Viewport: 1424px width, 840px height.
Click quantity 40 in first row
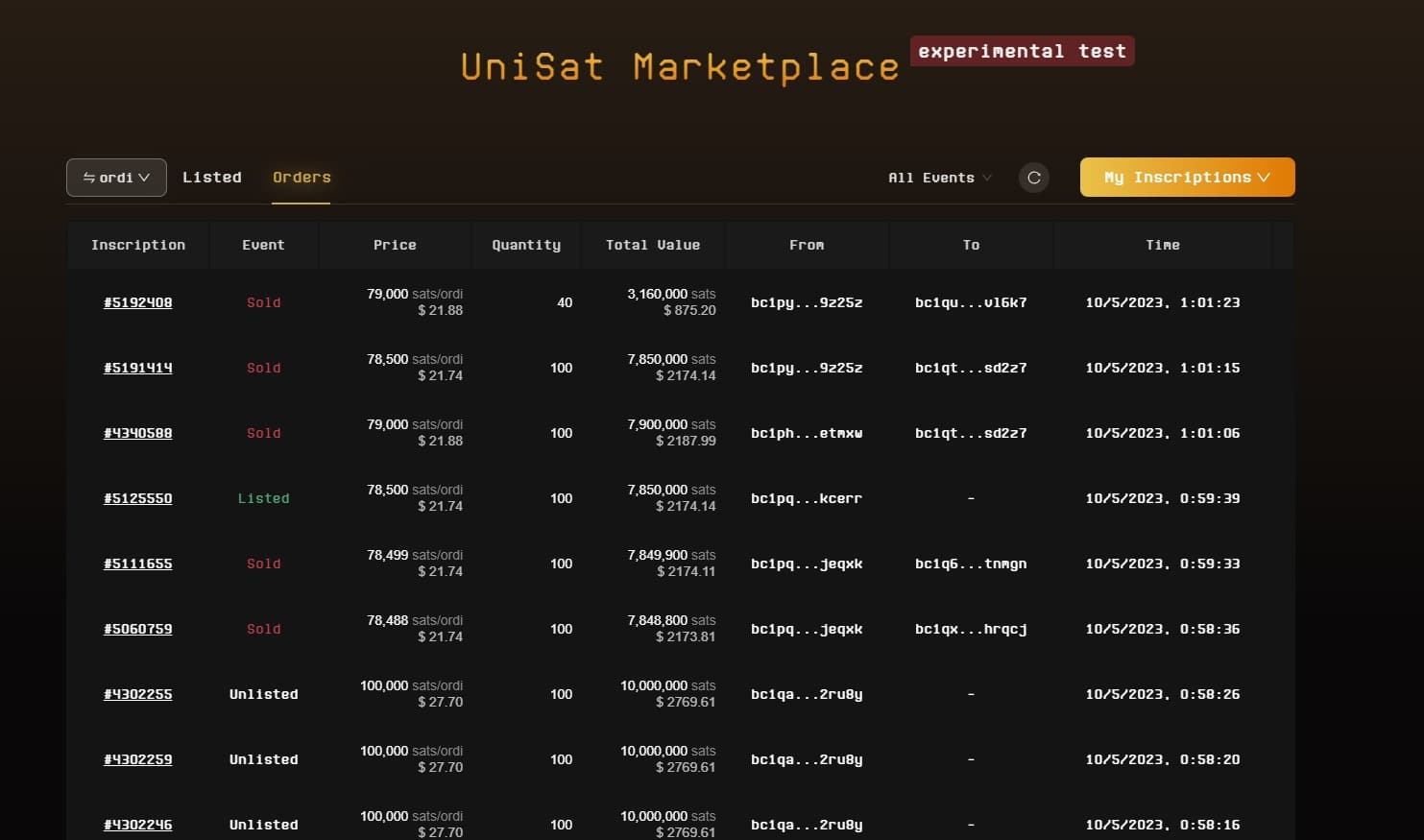click(565, 302)
